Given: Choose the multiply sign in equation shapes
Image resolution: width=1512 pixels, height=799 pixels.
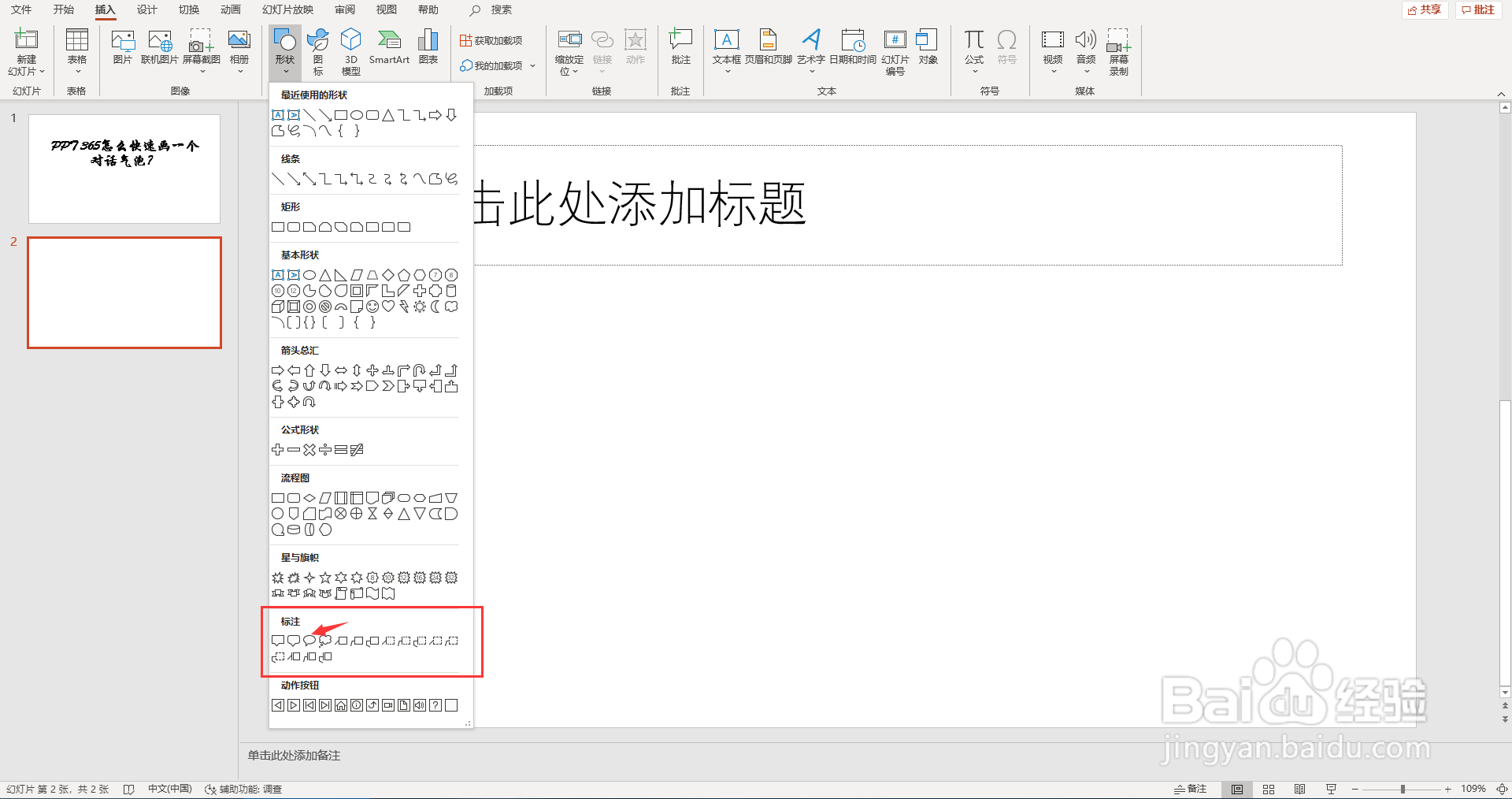Looking at the screenshot, I should point(309,450).
